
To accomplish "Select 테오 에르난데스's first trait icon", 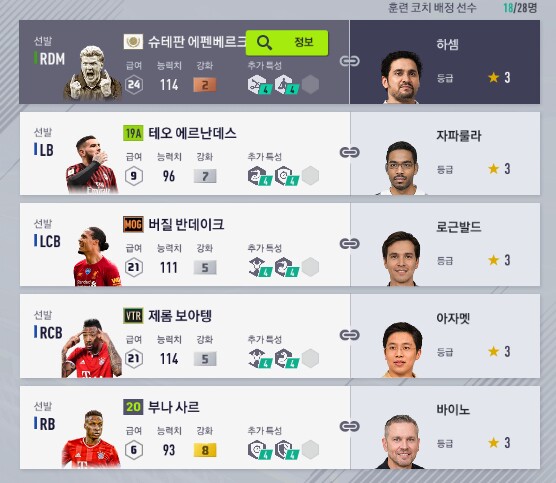I will tap(259, 176).
